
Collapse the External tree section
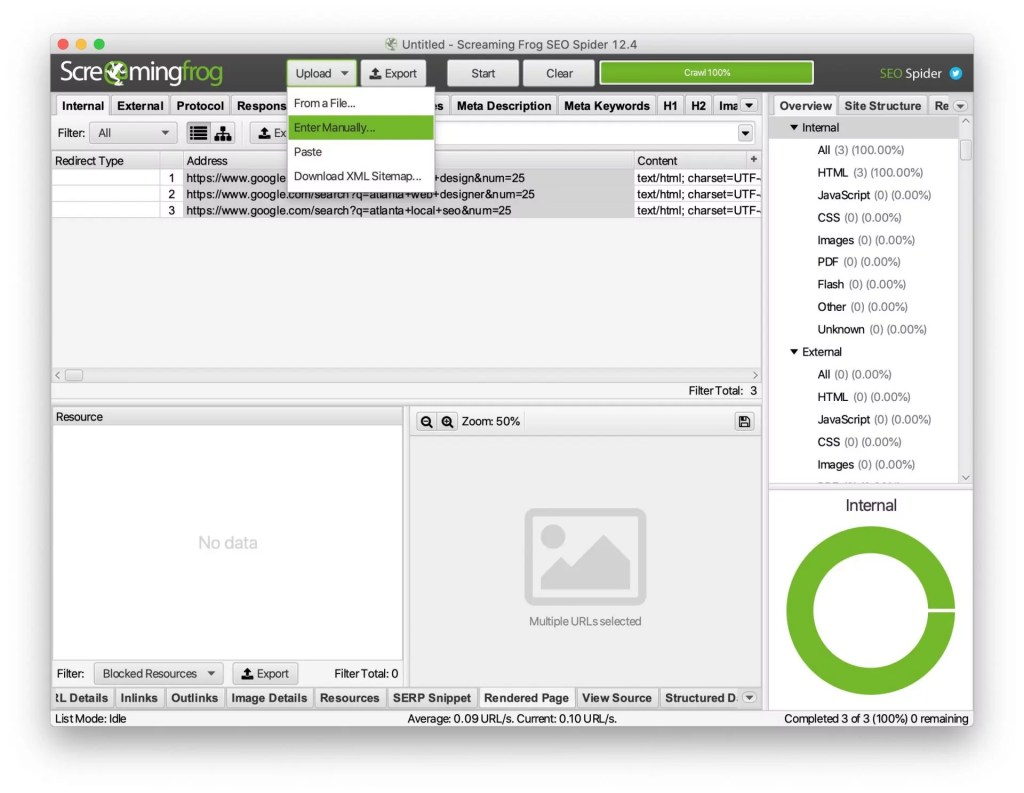click(x=794, y=351)
